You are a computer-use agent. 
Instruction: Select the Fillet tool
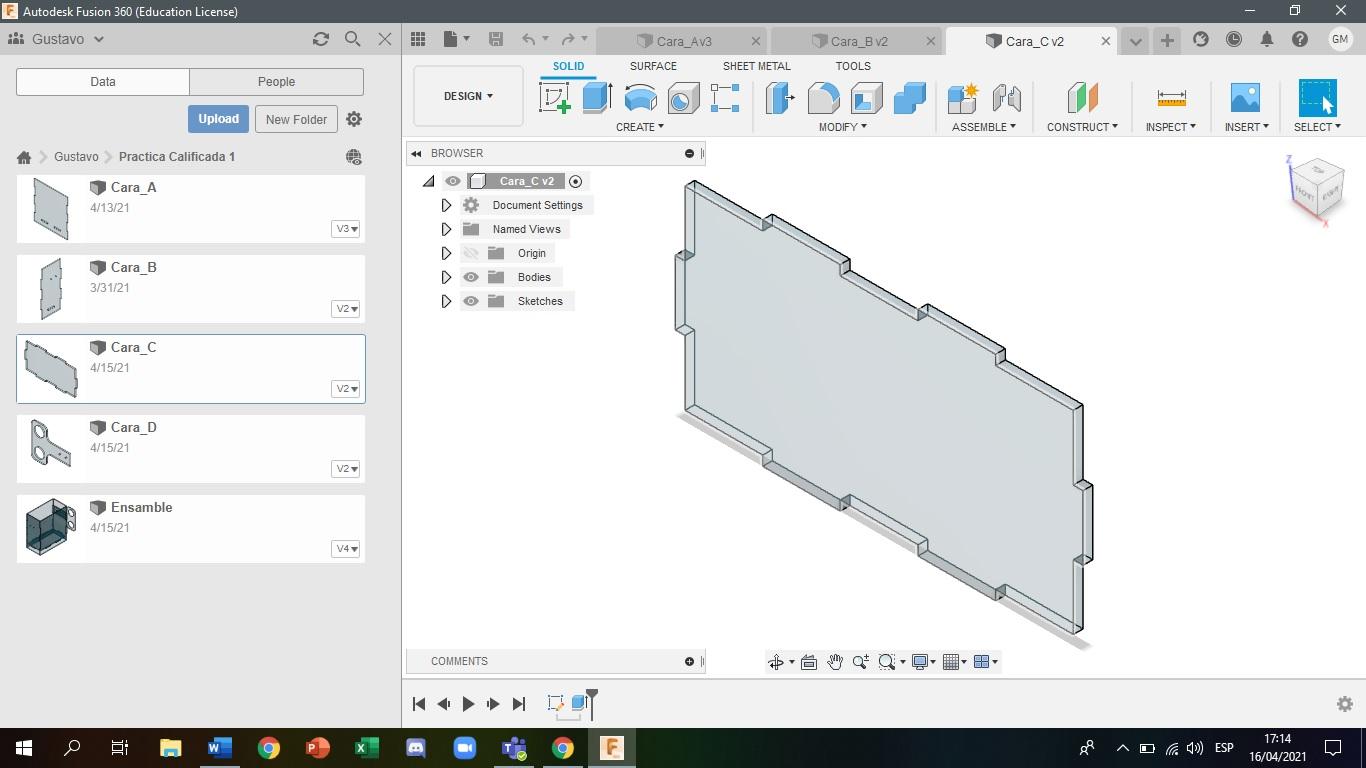tap(823, 98)
